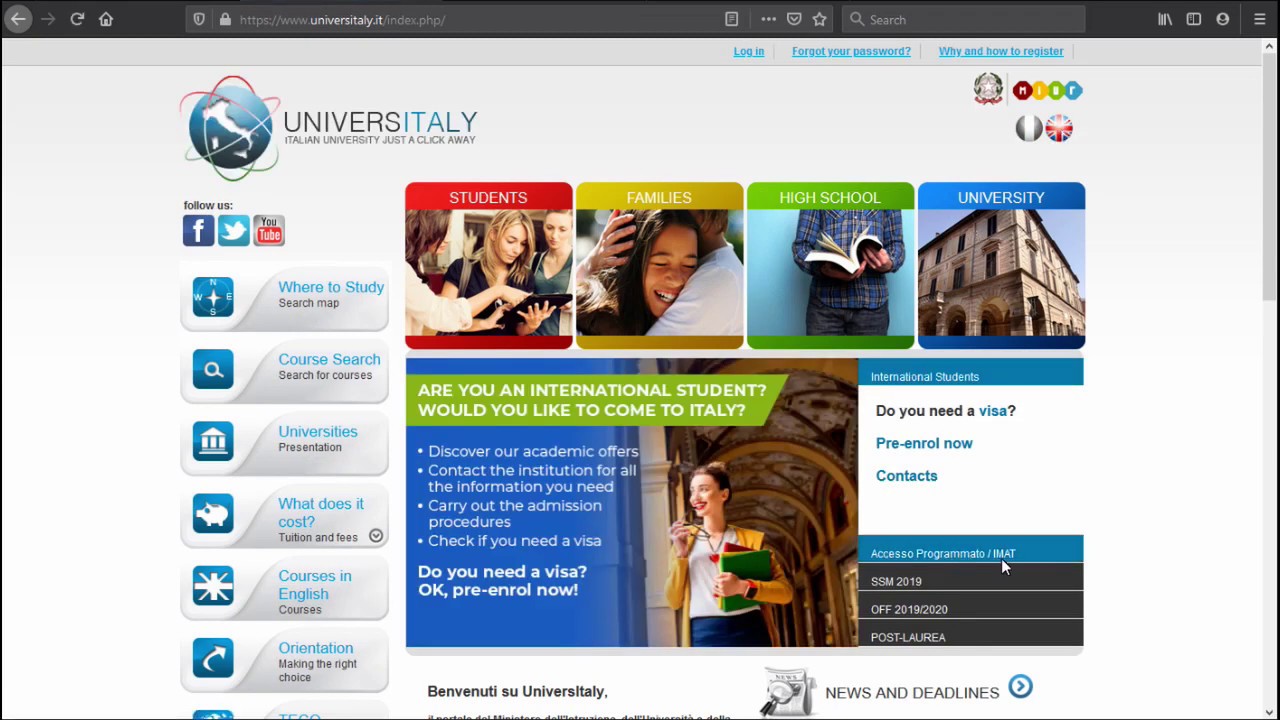This screenshot has height=720, width=1280.
Task: Click the building Universities icon
Action: [x=213, y=441]
